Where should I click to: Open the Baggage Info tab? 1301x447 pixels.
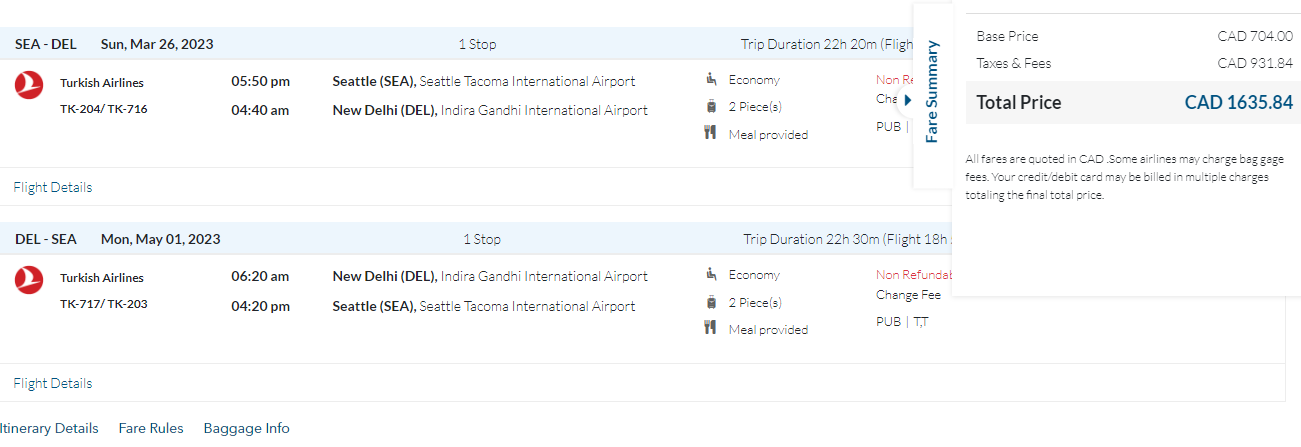coord(246,428)
